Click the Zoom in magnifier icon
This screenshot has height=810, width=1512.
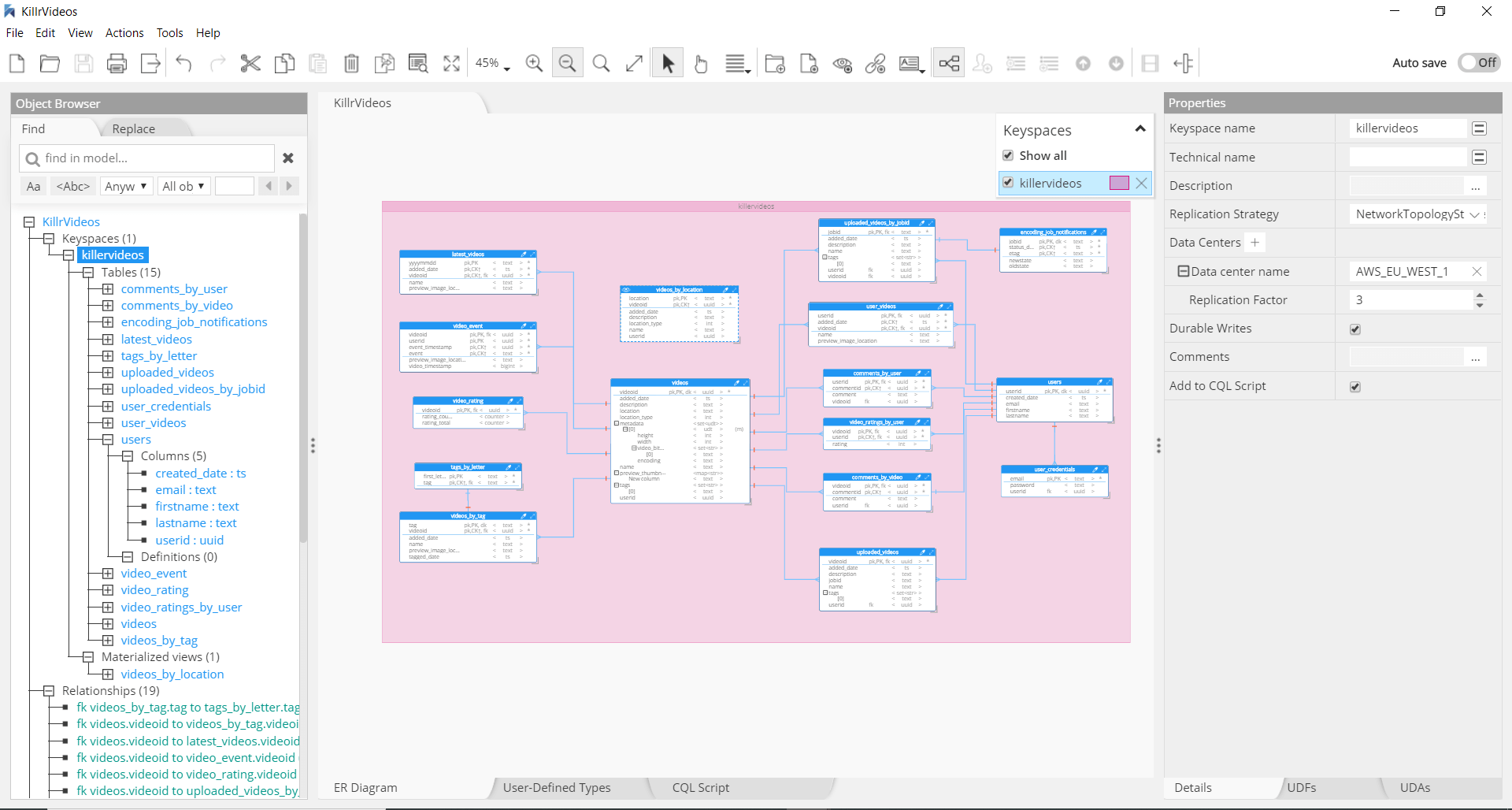[x=534, y=64]
